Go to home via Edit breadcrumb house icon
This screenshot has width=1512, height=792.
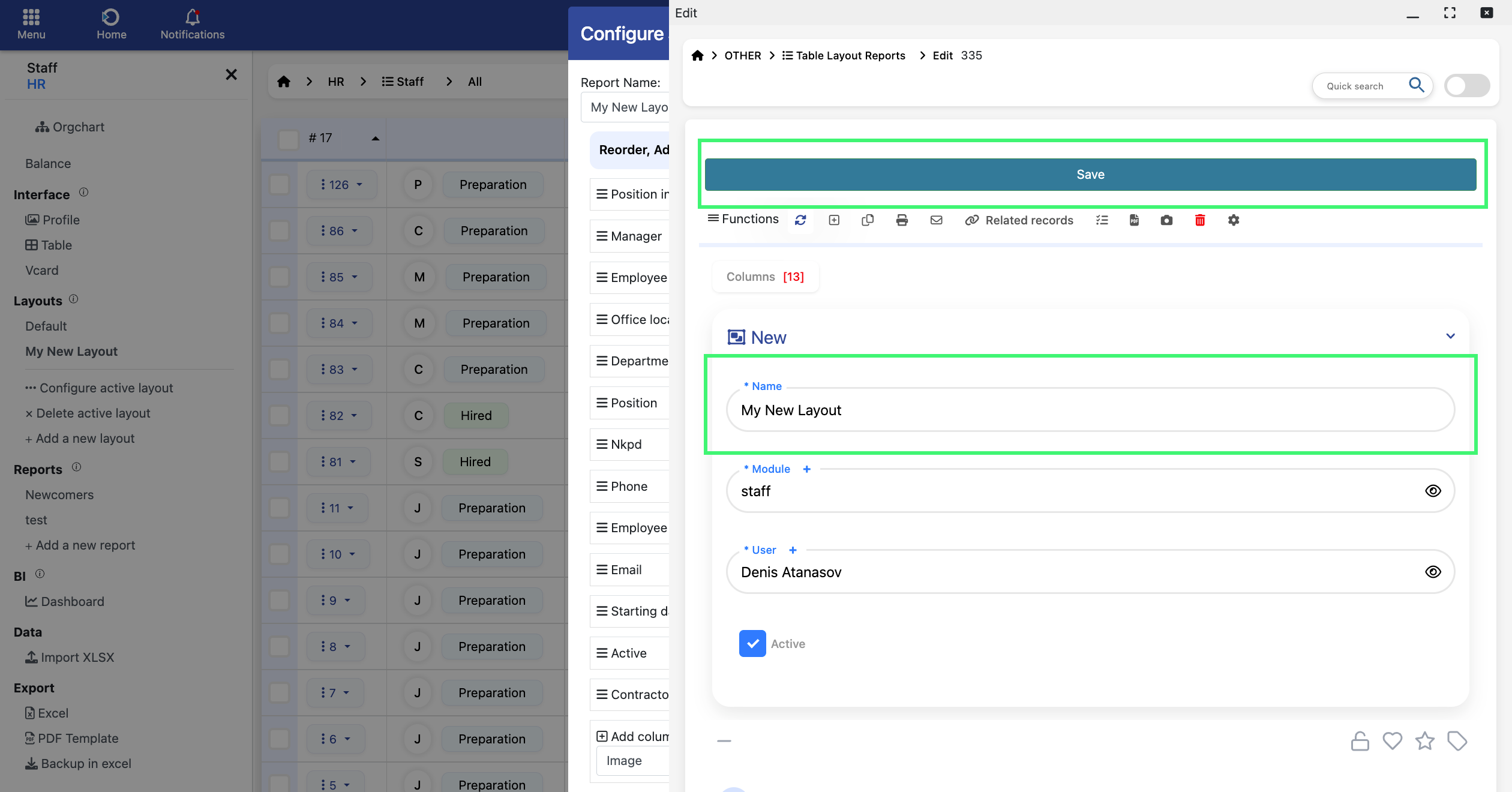(x=697, y=55)
